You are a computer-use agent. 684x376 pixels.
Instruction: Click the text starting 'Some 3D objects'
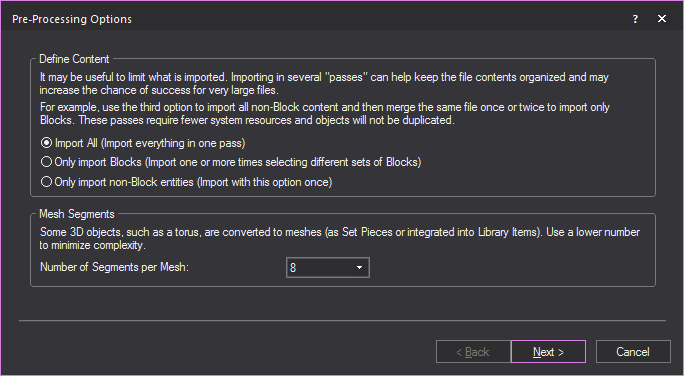click(x=340, y=239)
